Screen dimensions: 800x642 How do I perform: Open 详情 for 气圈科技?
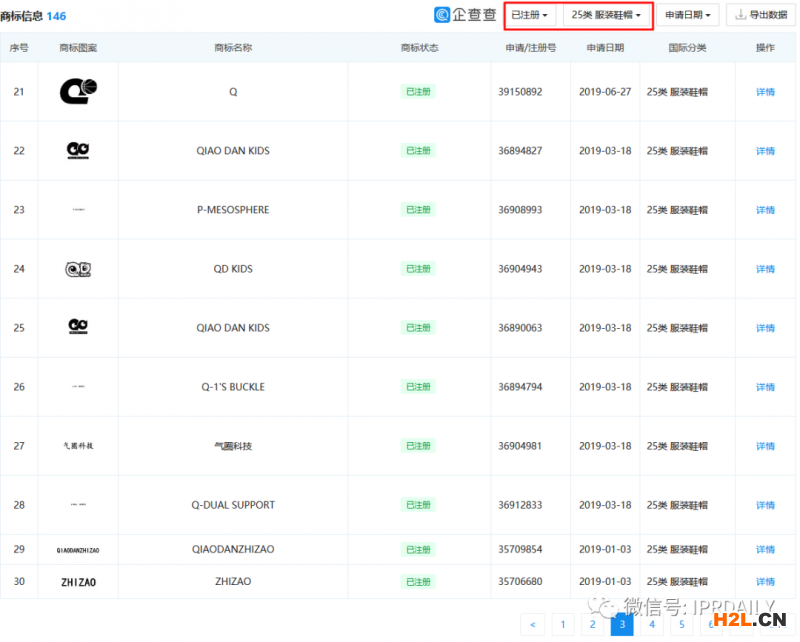pos(765,446)
